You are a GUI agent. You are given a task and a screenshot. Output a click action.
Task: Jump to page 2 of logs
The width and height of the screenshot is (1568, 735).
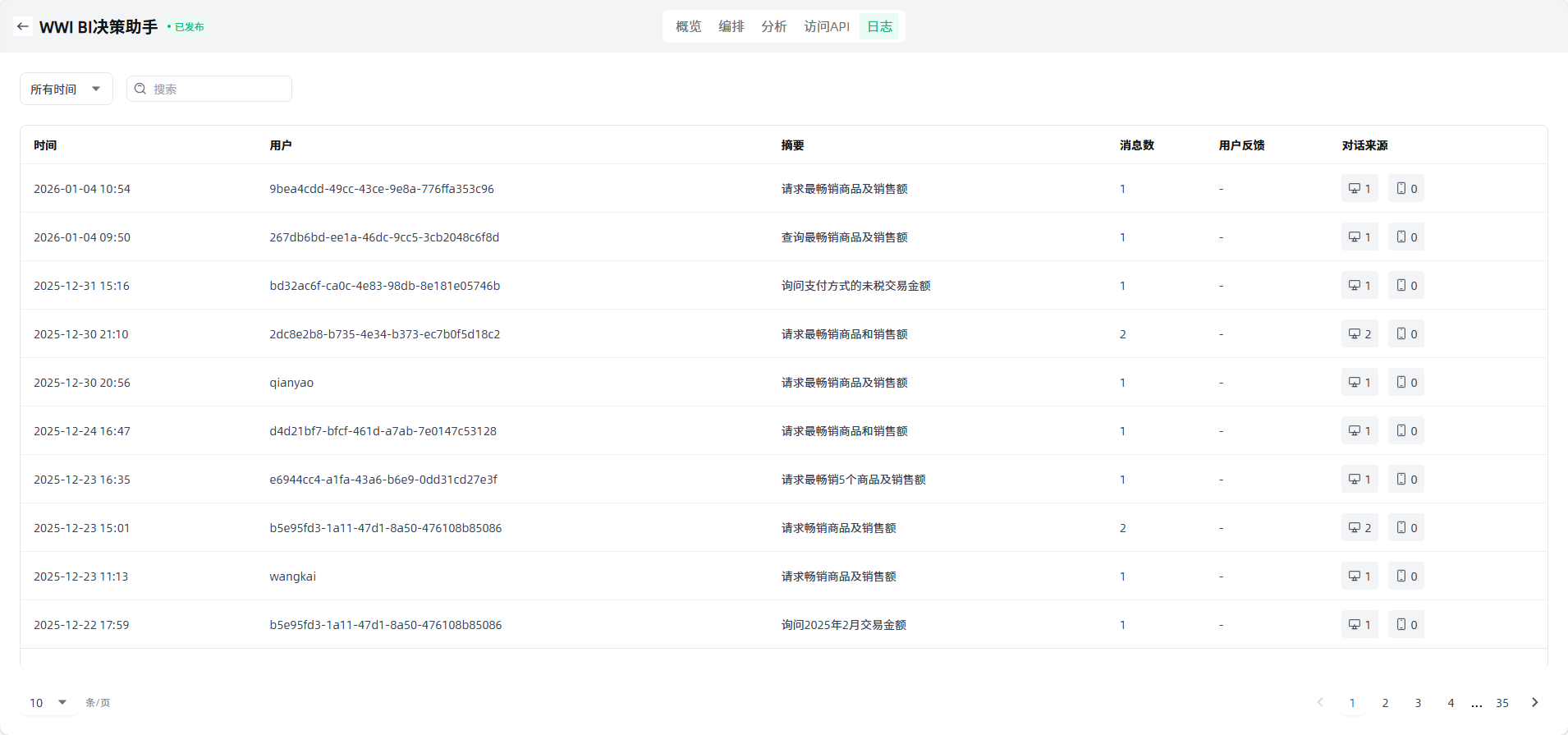[x=1385, y=703]
